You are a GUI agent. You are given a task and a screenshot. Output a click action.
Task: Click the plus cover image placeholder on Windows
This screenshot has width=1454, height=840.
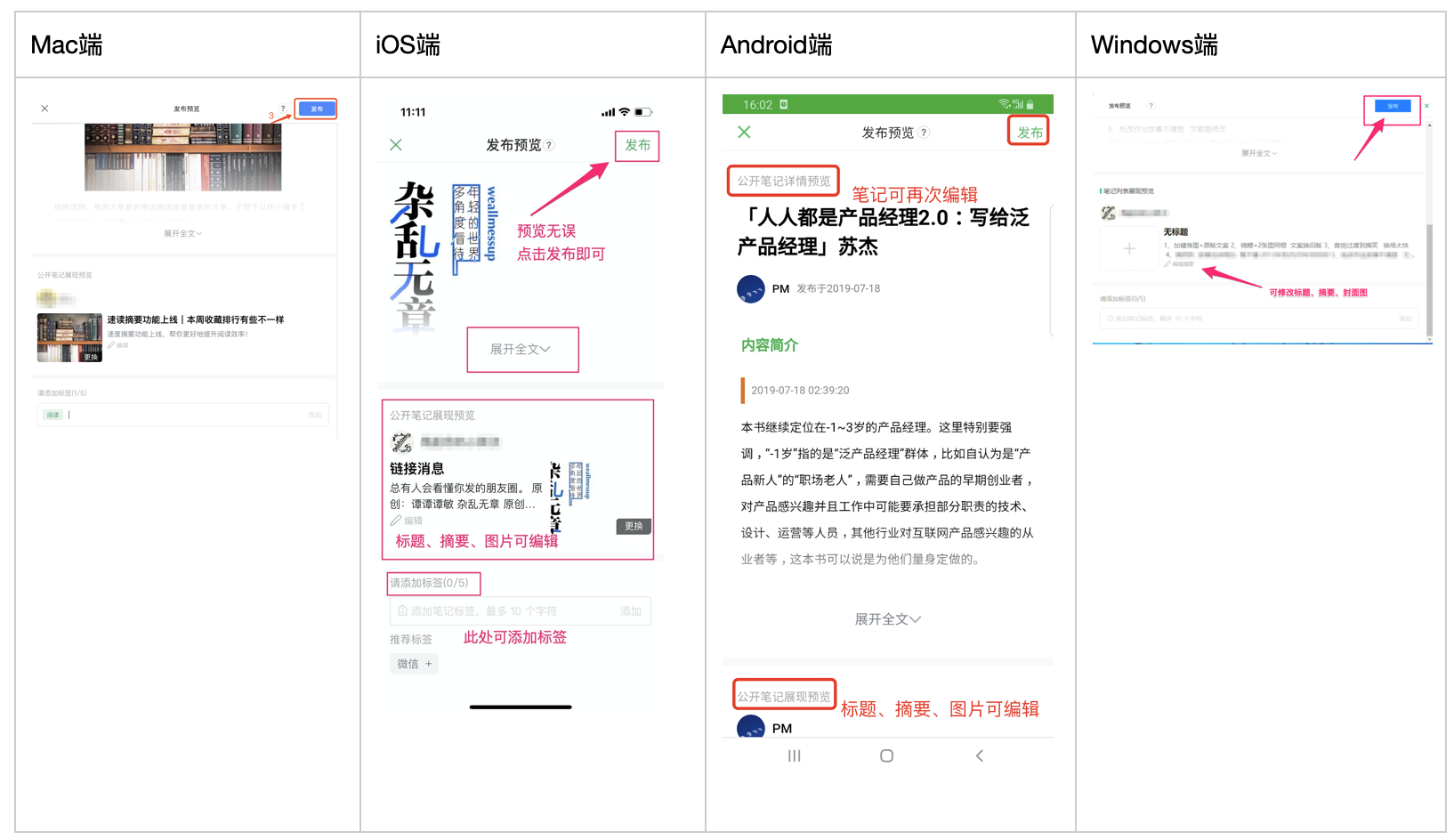[x=1128, y=249]
